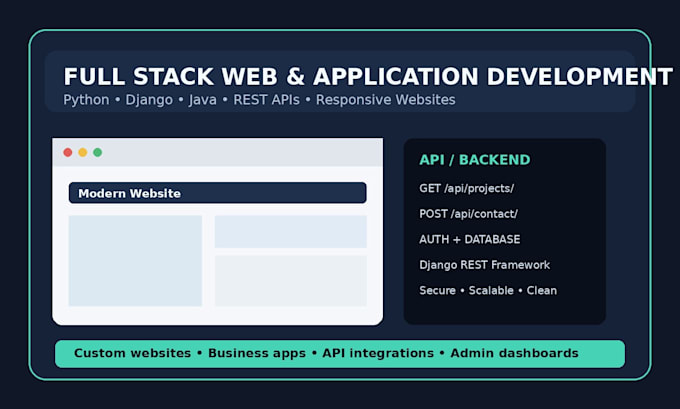Click the yellow minimize dot in the mock browser
680x409 pixels.
coord(82,152)
